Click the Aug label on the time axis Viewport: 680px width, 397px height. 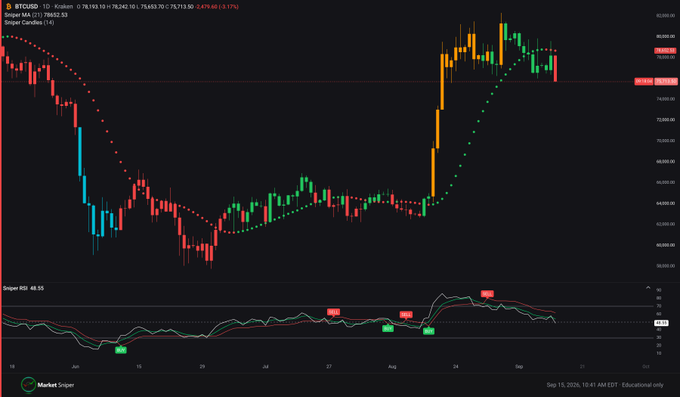392,367
